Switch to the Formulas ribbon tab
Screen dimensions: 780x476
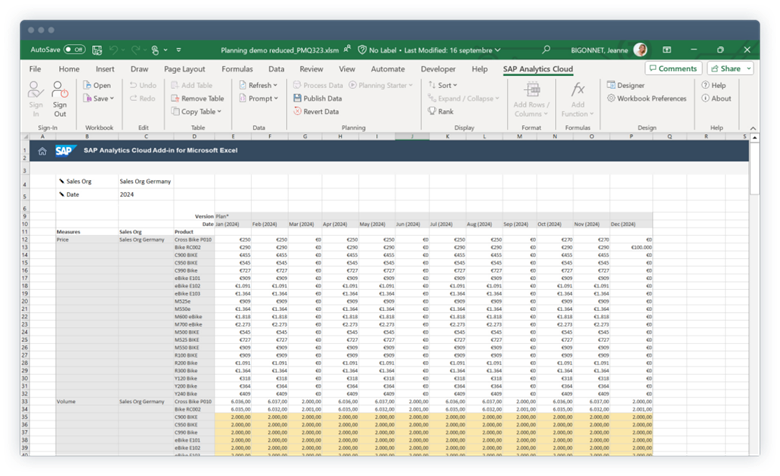click(x=236, y=69)
